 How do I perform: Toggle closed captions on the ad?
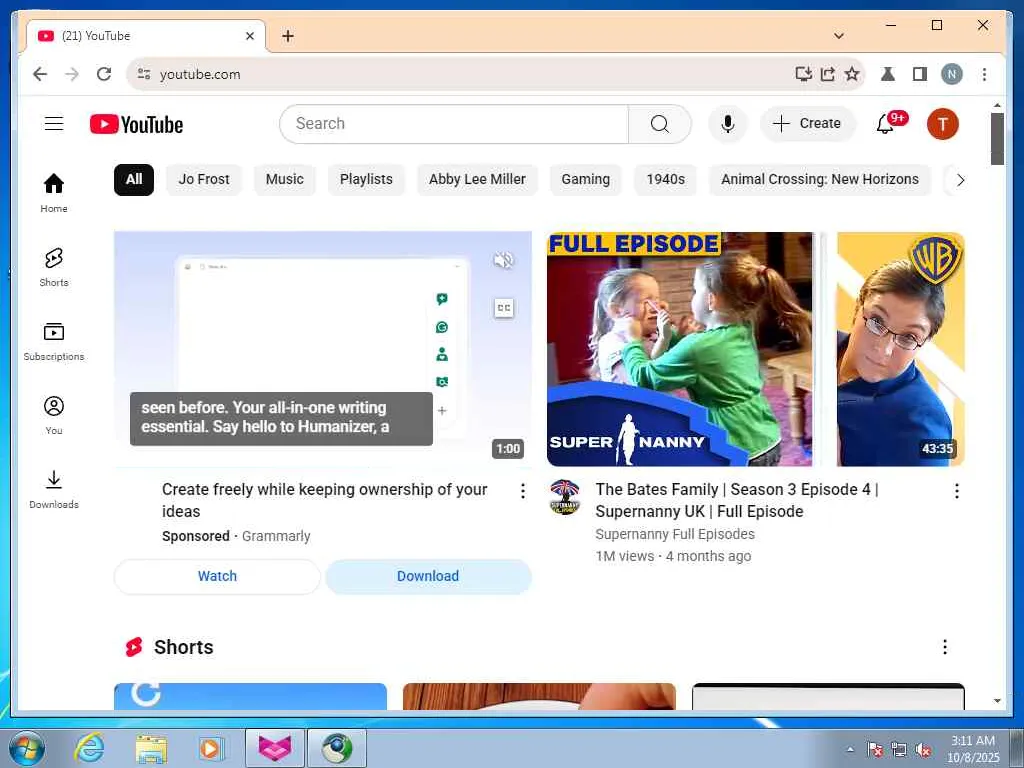504,308
